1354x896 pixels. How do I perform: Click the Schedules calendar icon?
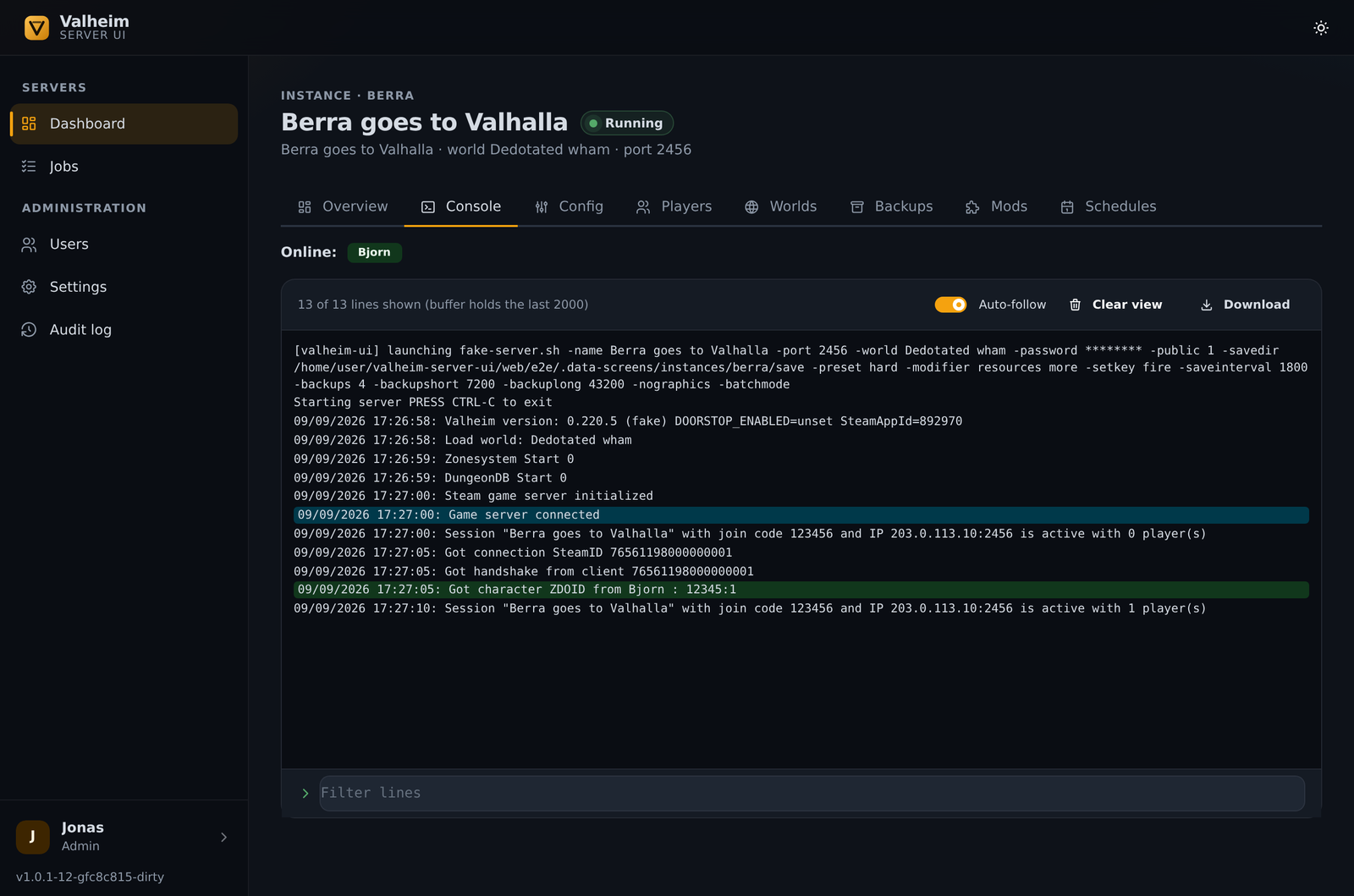coord(1067,207)
